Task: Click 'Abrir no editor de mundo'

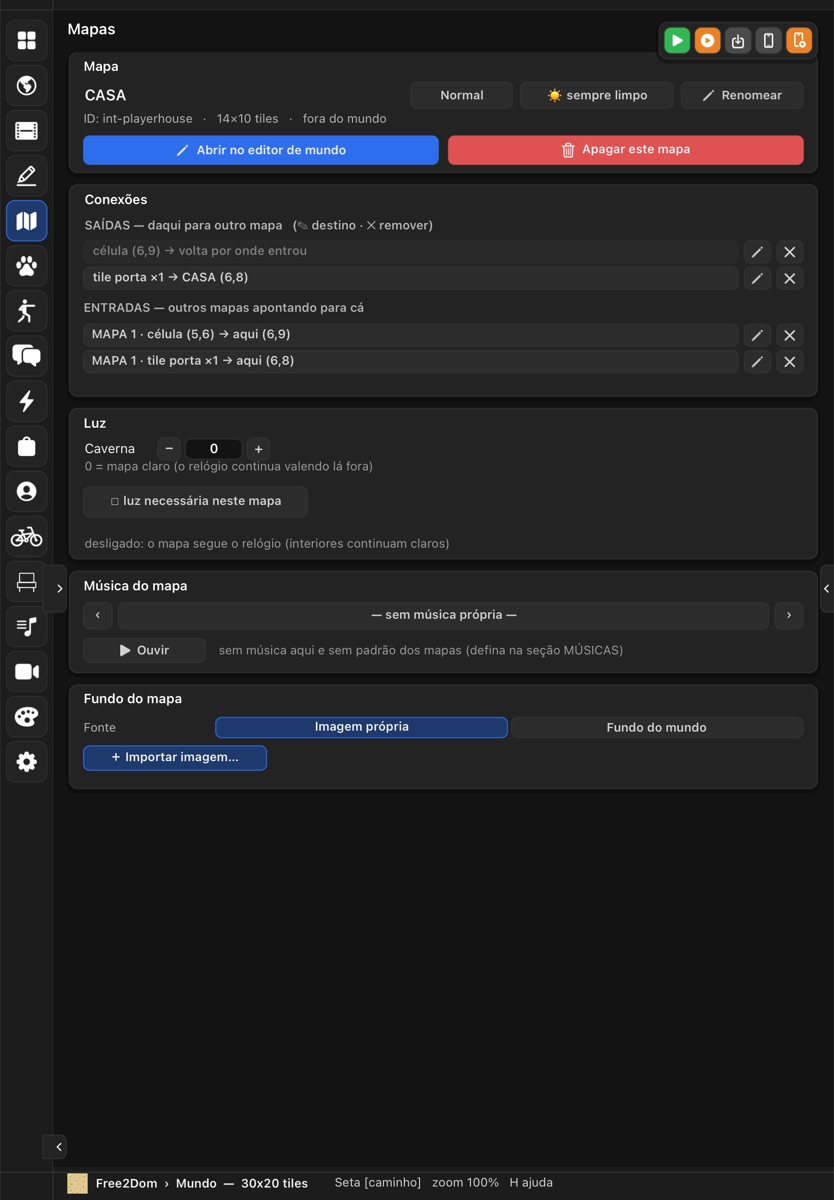Action: click(261, 150)
